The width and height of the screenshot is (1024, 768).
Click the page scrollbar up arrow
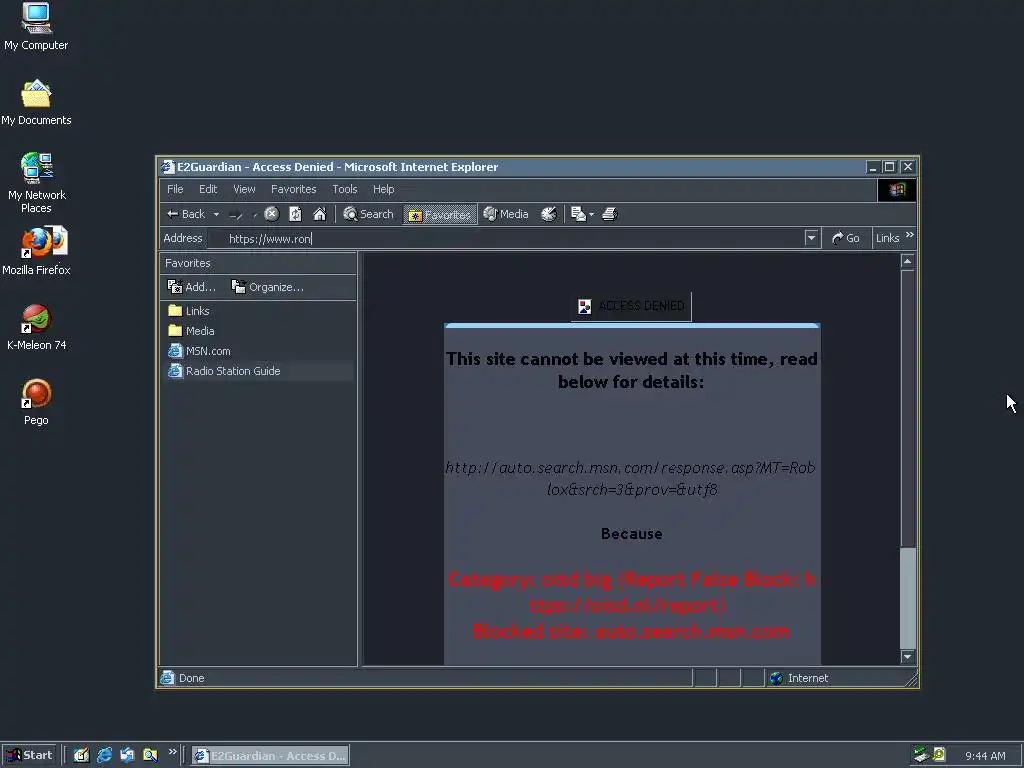point(907,261)
